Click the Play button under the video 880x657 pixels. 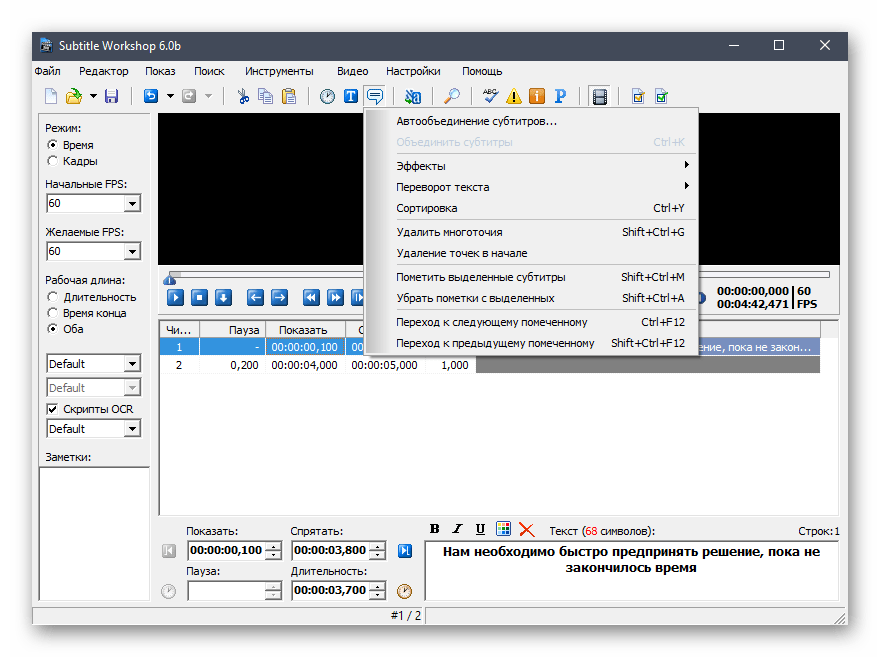(175, 297)
